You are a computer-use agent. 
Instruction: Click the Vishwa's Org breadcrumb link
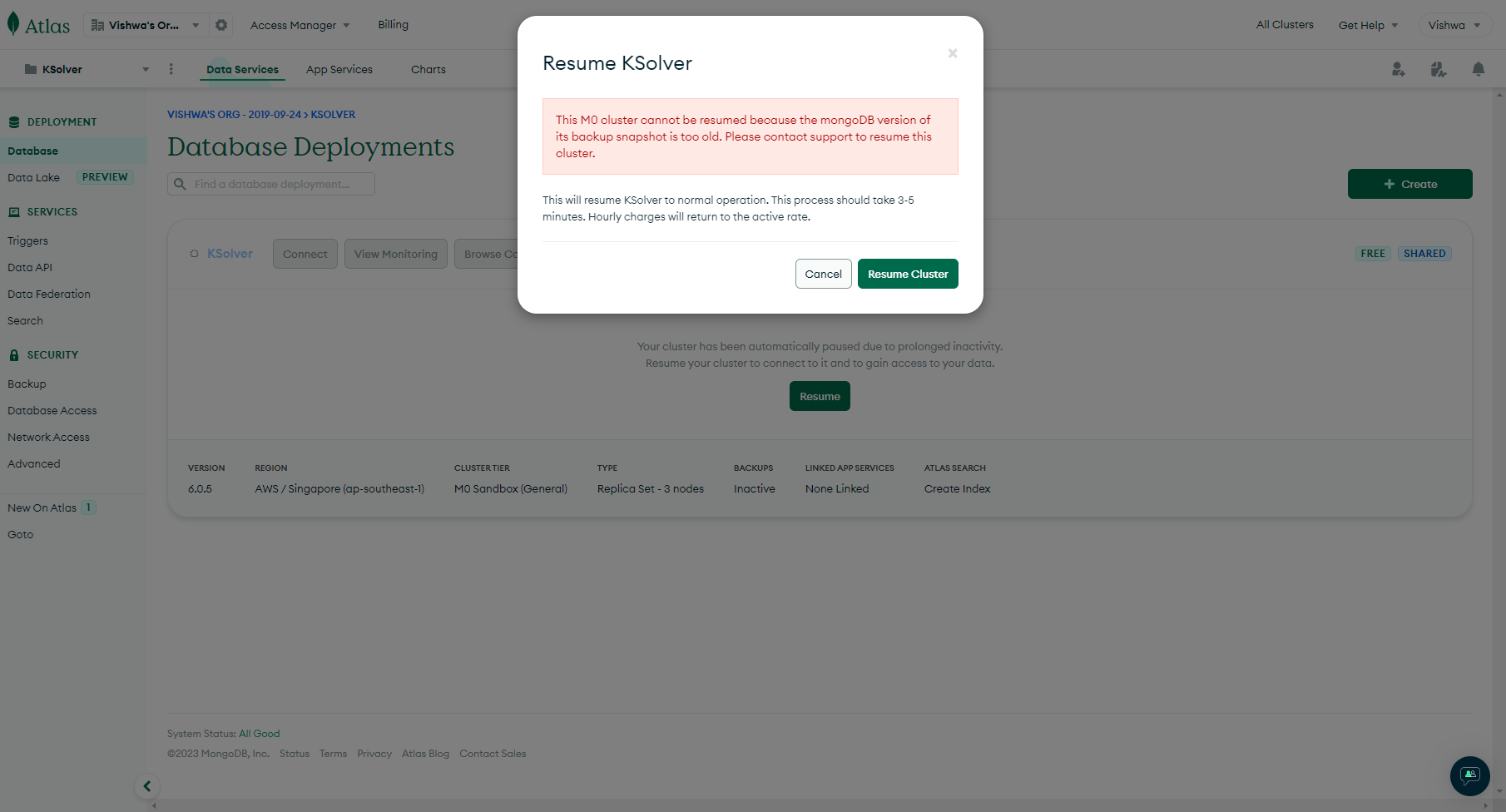point(234,115)
